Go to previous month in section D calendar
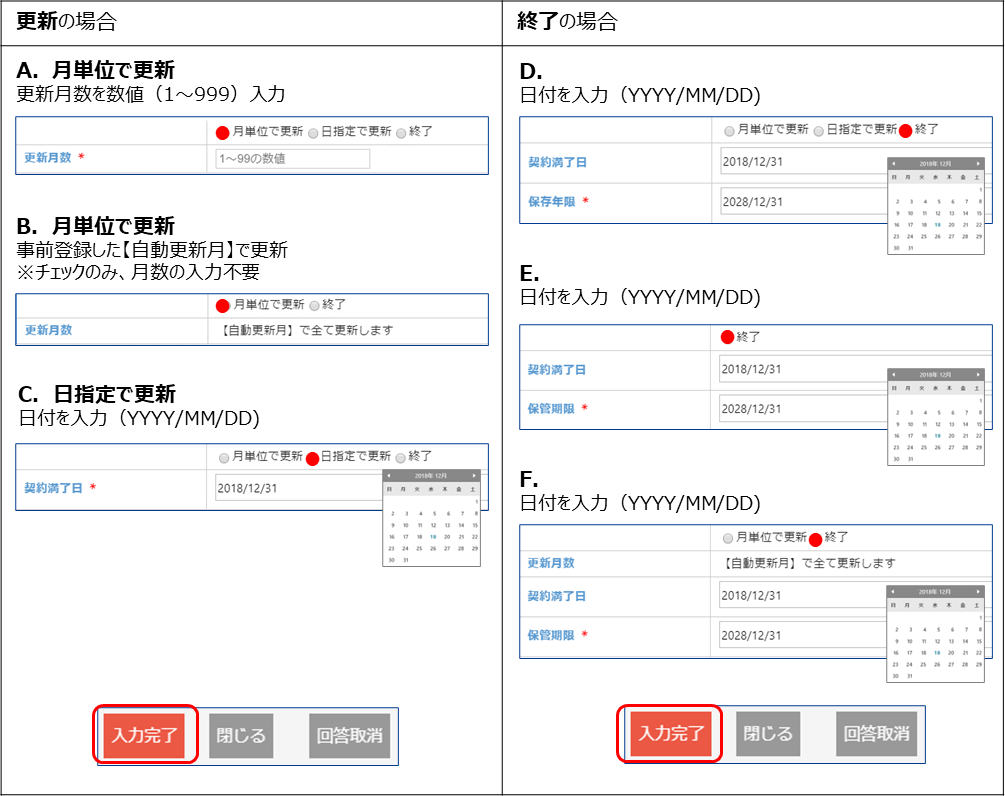 pos(893,163)
